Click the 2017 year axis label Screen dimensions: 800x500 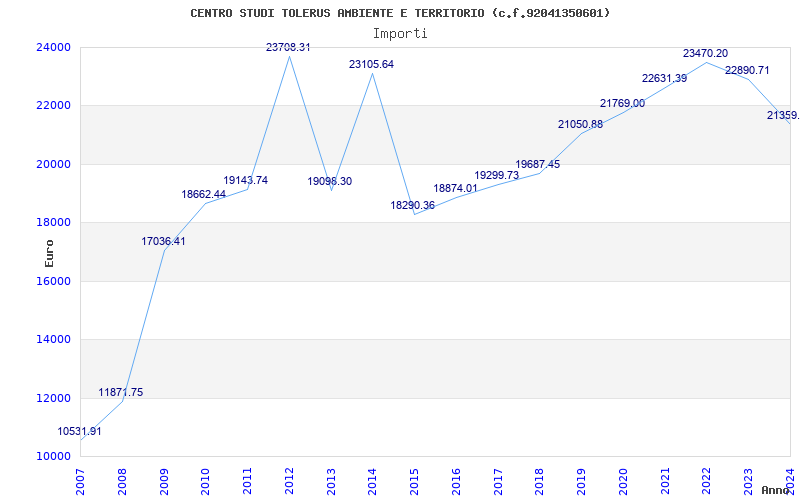(x=498, y=482)
